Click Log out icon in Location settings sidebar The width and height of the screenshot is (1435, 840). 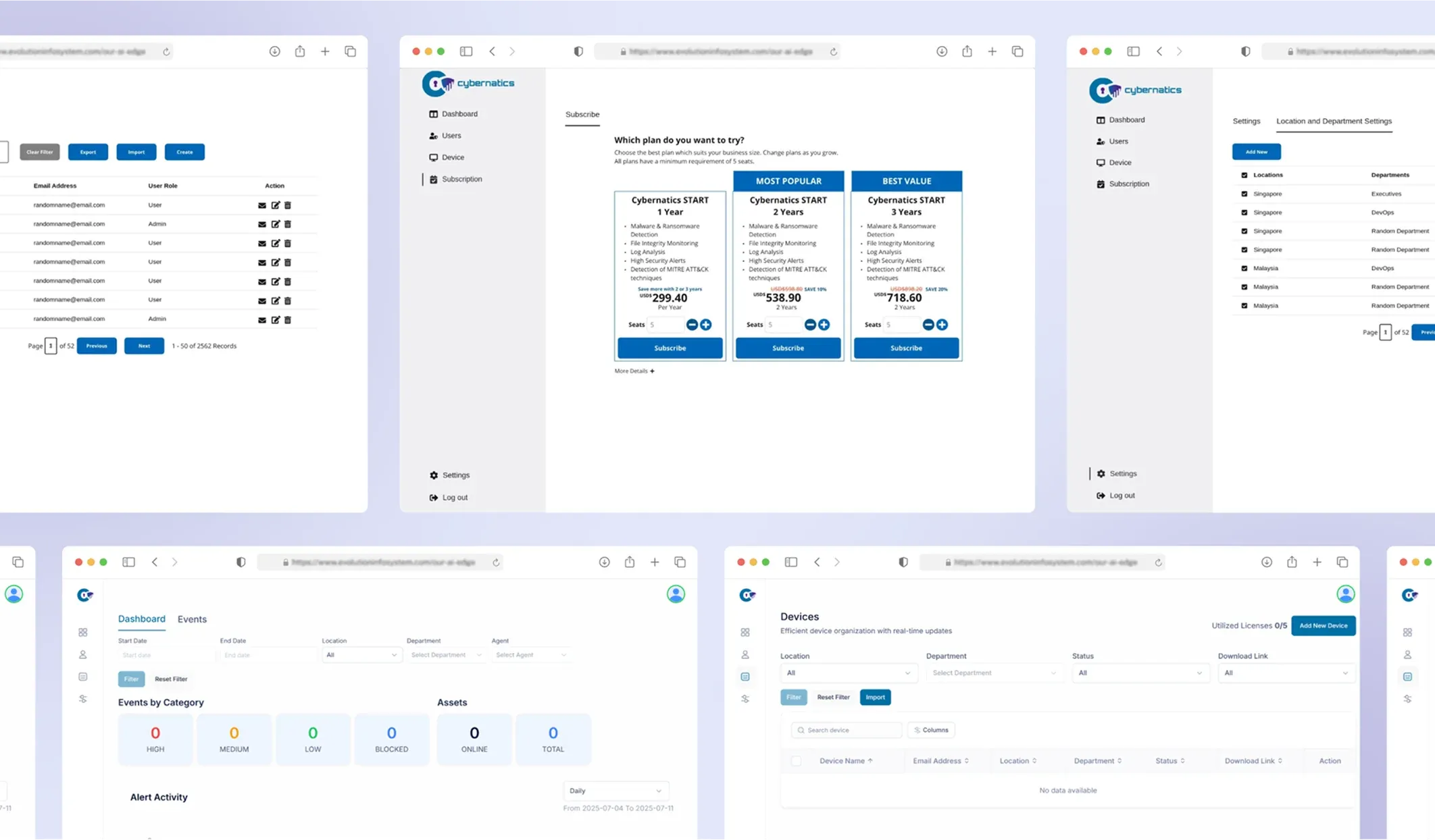tap(1101, 496)
